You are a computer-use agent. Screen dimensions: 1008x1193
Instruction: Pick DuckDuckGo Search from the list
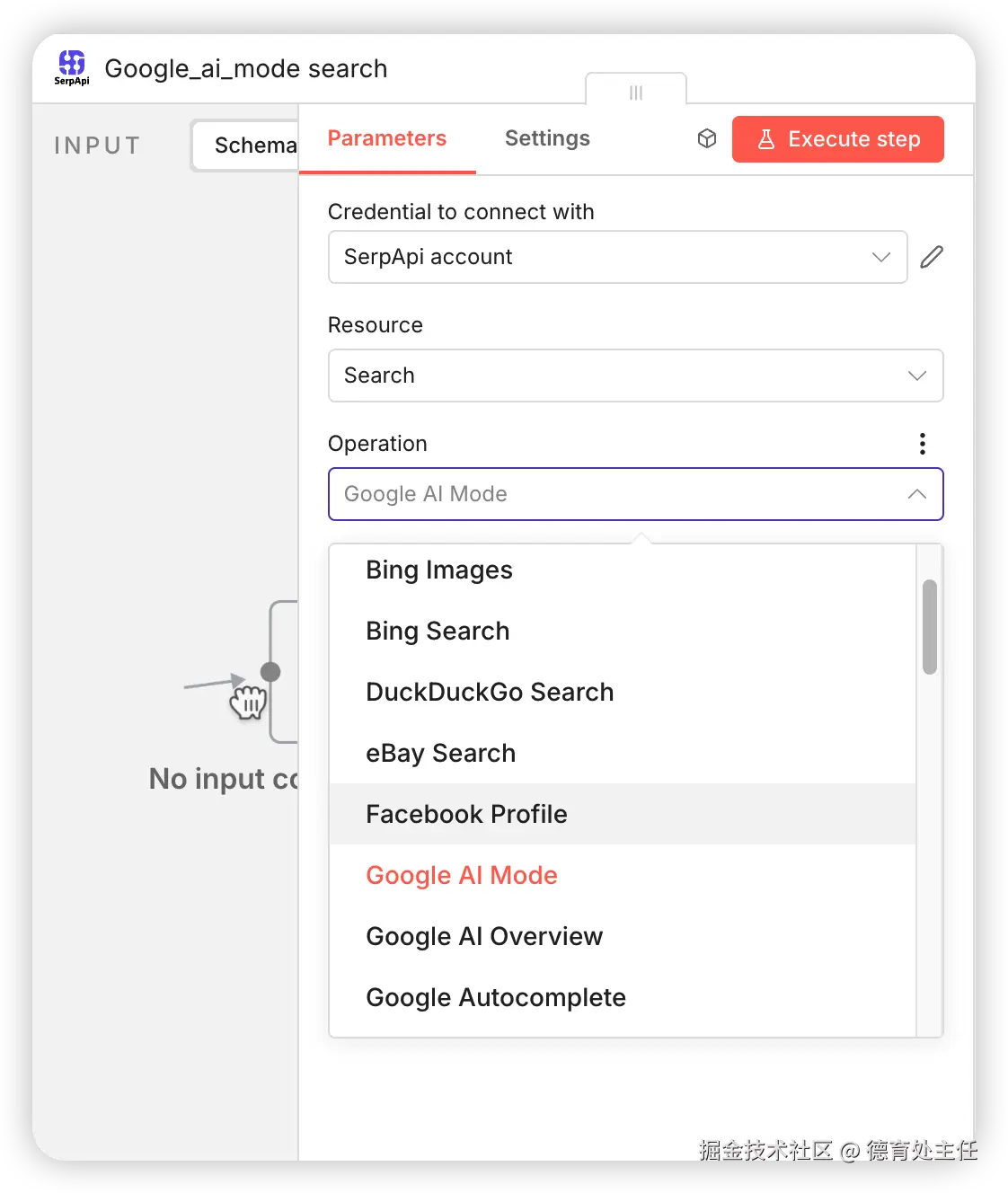coord(490,693)
